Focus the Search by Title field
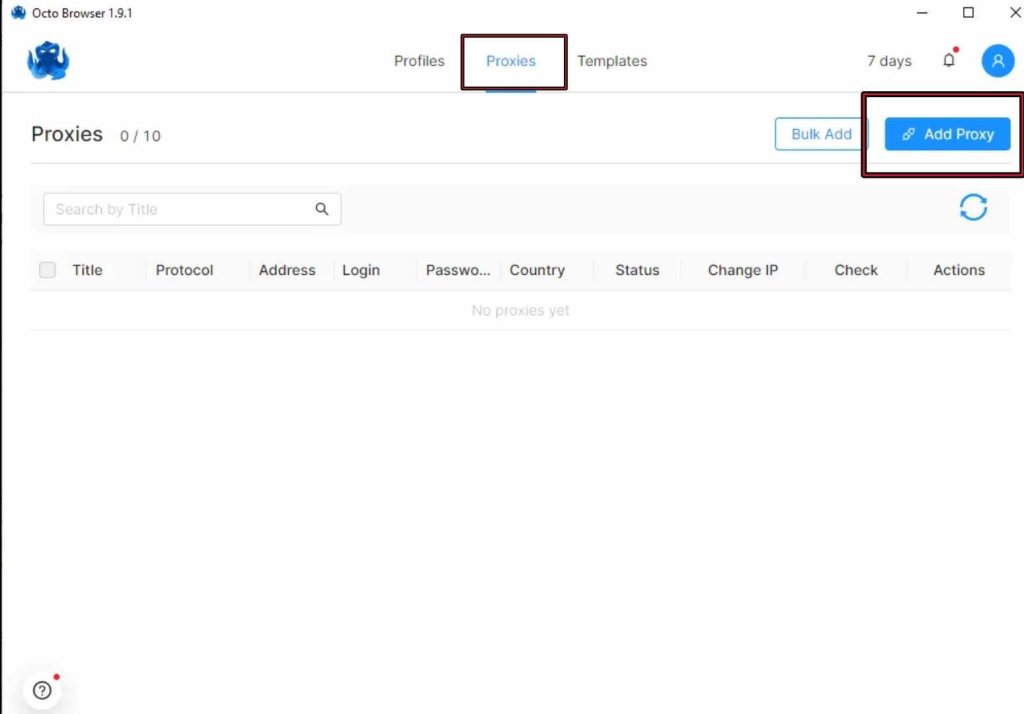Viewport: 1024px width, 714px height. (x=180, y=209)
